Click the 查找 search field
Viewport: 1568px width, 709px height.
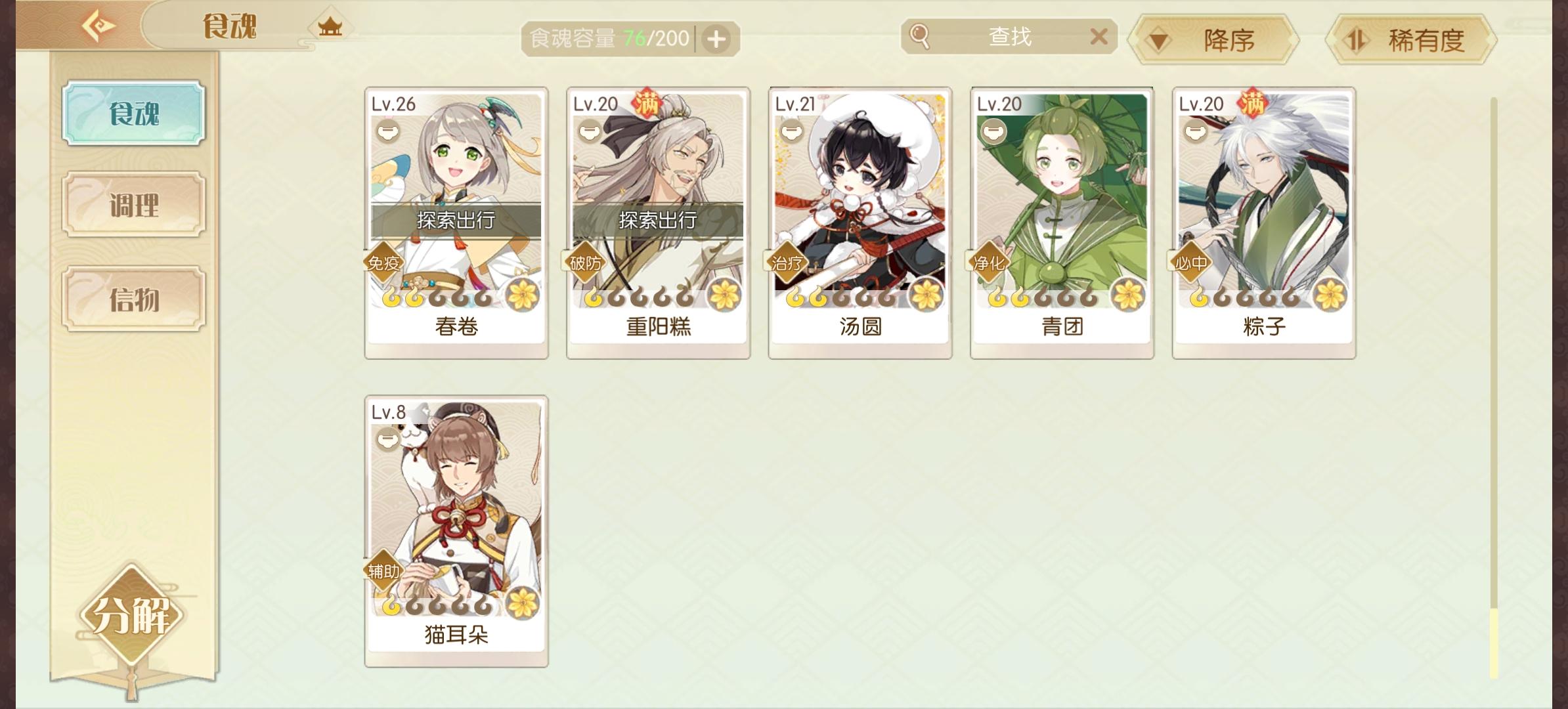tap(1009, 37)
